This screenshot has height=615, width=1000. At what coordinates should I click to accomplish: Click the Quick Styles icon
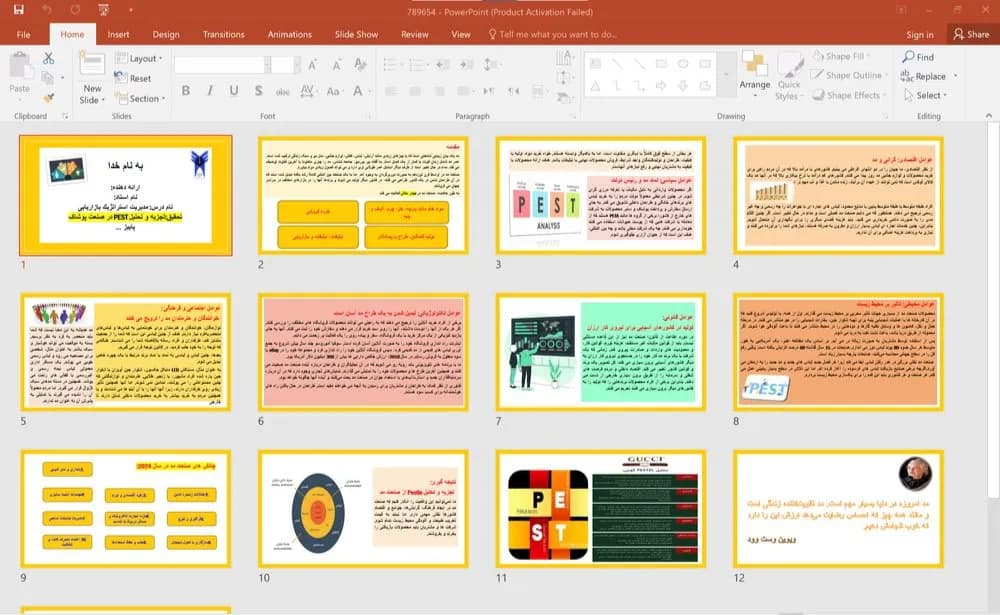[x=790, y=65]
